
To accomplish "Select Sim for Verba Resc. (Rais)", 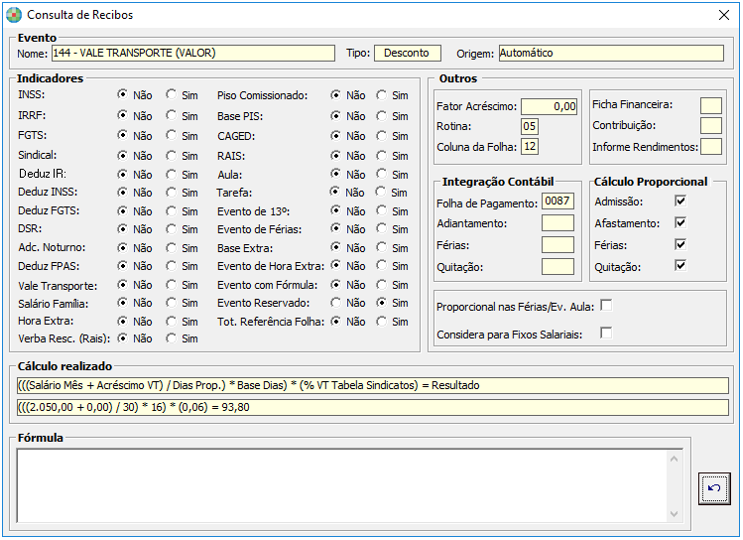I will (x=171, y=338).
